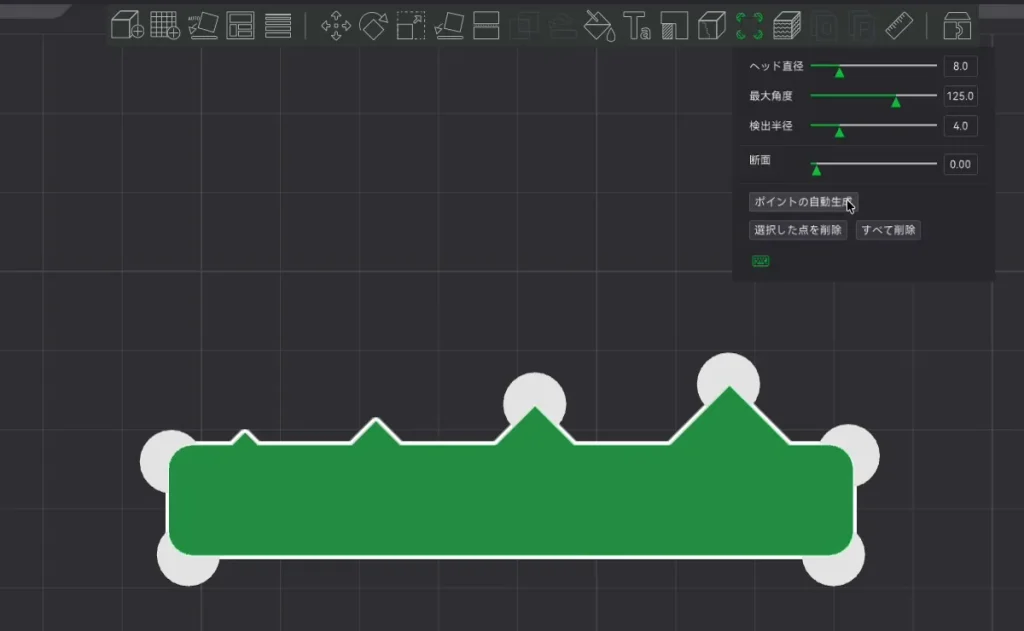Click the 最大角度 slider handle
The width and height of the screenshot is (1024, 631).
896,102
